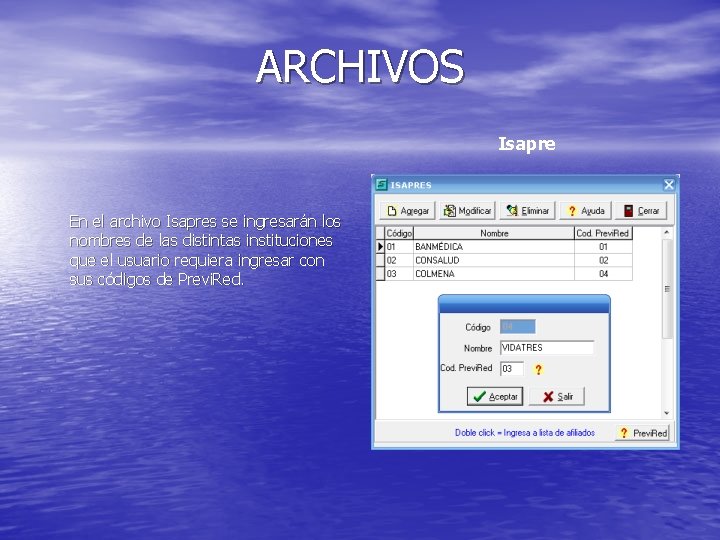Screen dimensions: 720x540
Task: Click the vertical scrollbar thumb
Action: [667, 289]
